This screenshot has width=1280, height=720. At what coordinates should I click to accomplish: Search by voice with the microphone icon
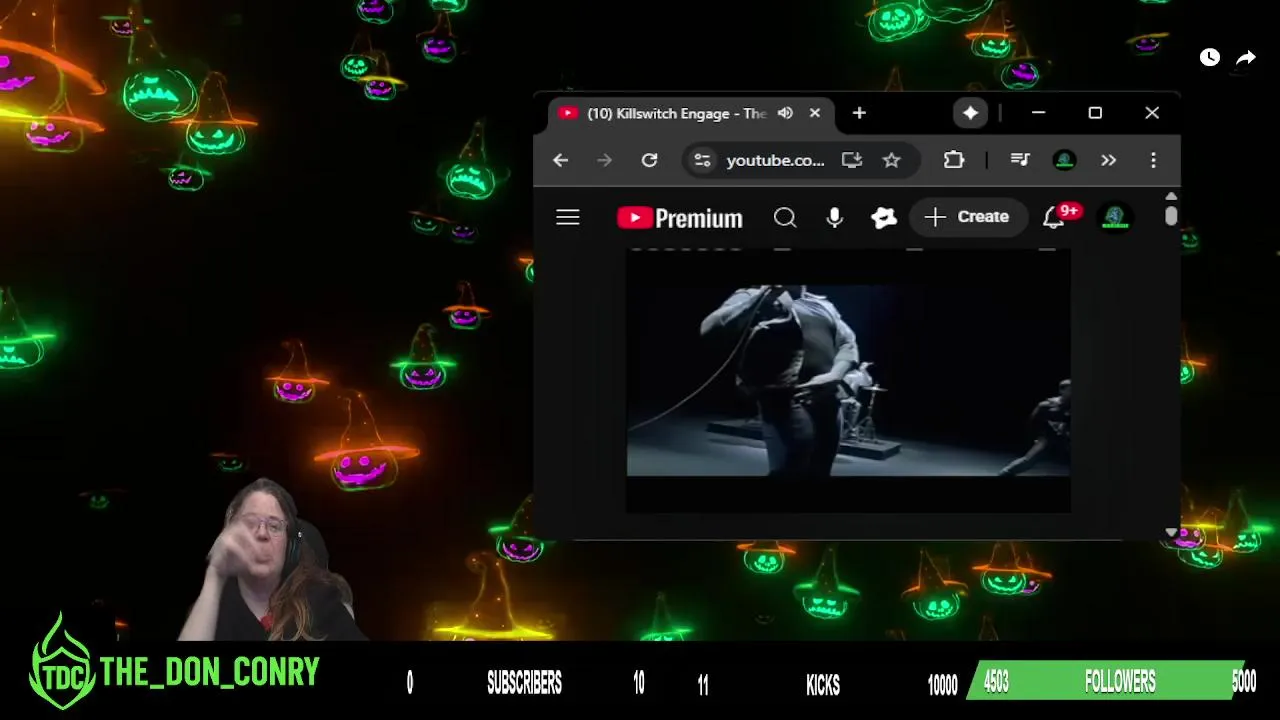pyautogui.click(x=835, y=217)
